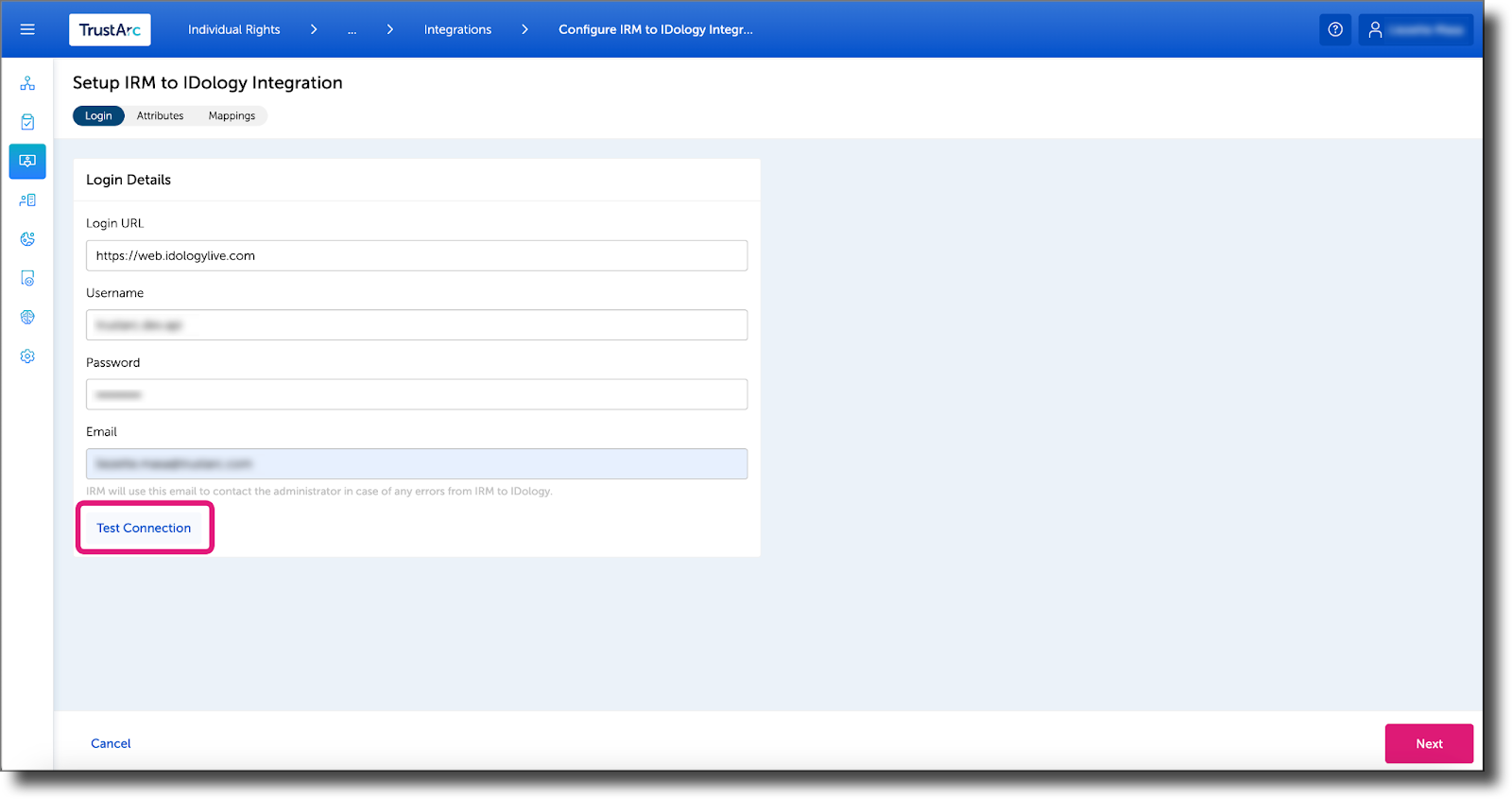This screenshot has width=1512, height=799.
Task: Open the hamburger navigation menu
Action: click(27, 29)
